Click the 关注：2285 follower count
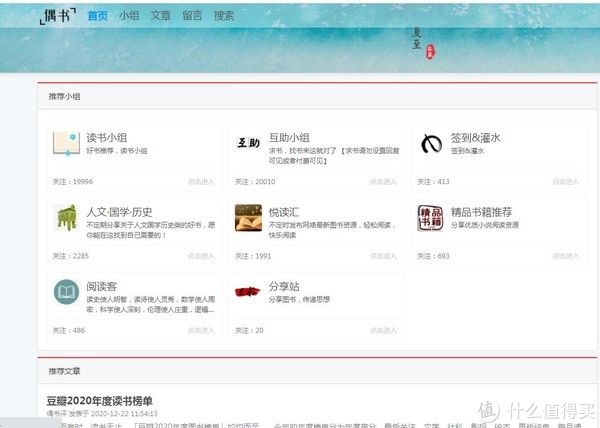 tap(70, 256)
